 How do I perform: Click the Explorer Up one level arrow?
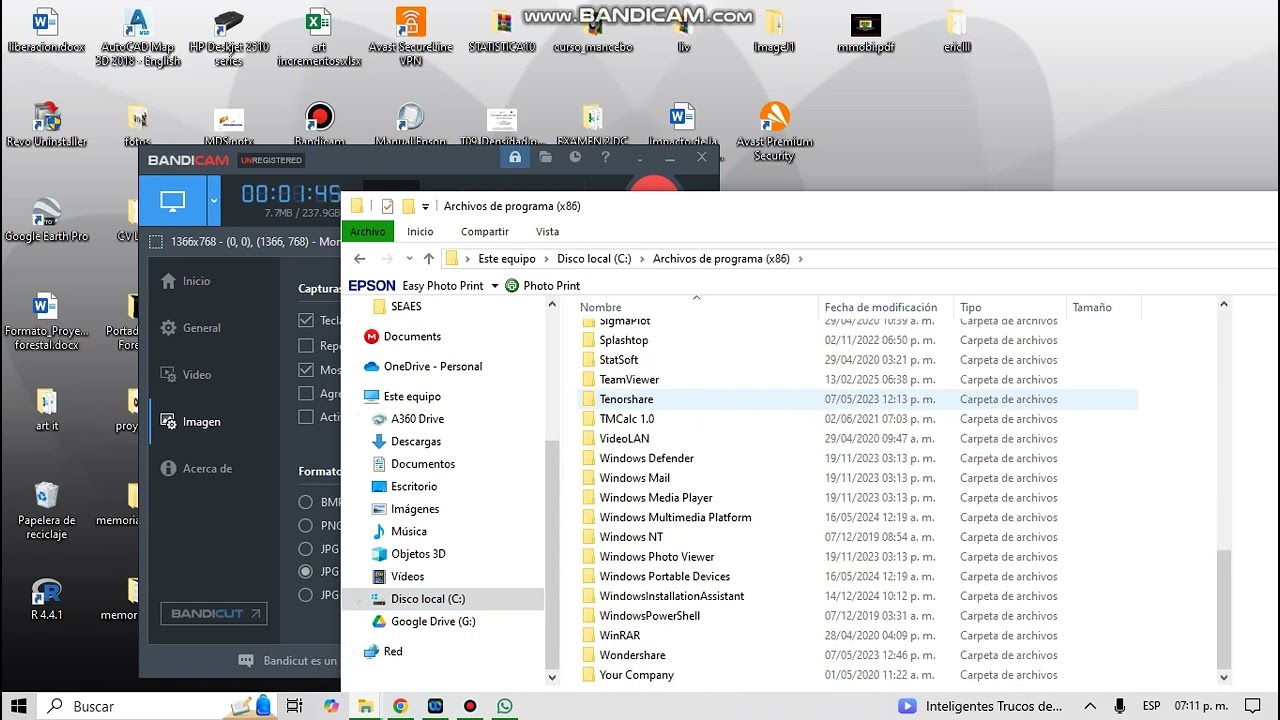click(x=429, y=259)
